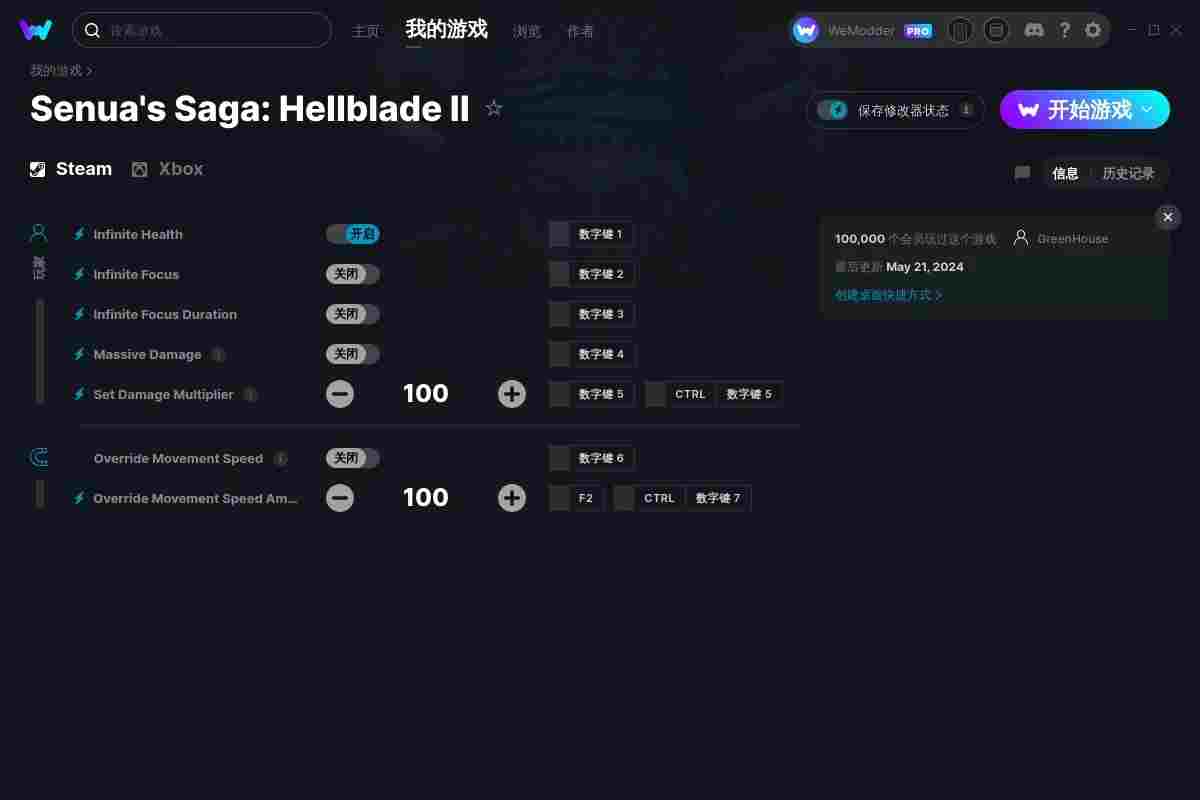The width and height of the screenshot is (1200, 800).
Task: Switch to the 历史记录 history tab
Action: pyautogui.click(x=1128, y=173)
